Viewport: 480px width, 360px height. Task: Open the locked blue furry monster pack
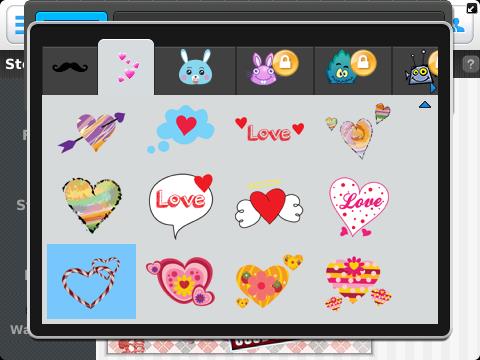click(x=353, y=71)
